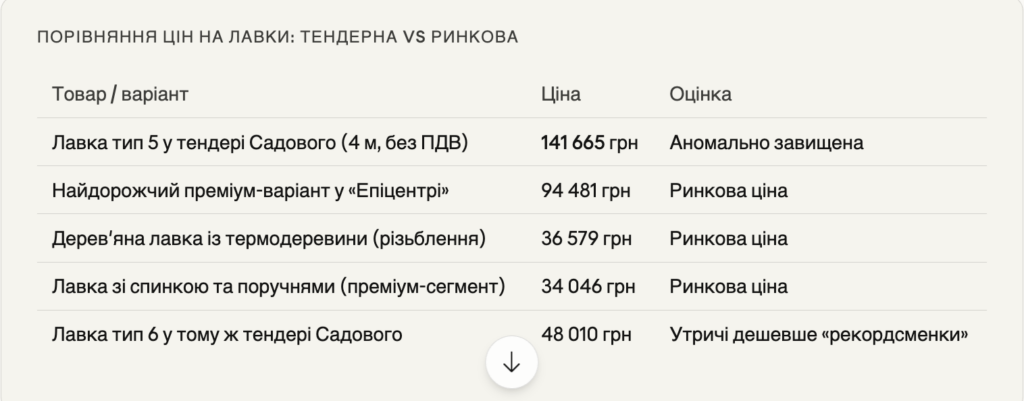The width and height of the screenshot is (1024, 401).
Task: Click the price 48 010 грн
Action: tap(585, 334)
